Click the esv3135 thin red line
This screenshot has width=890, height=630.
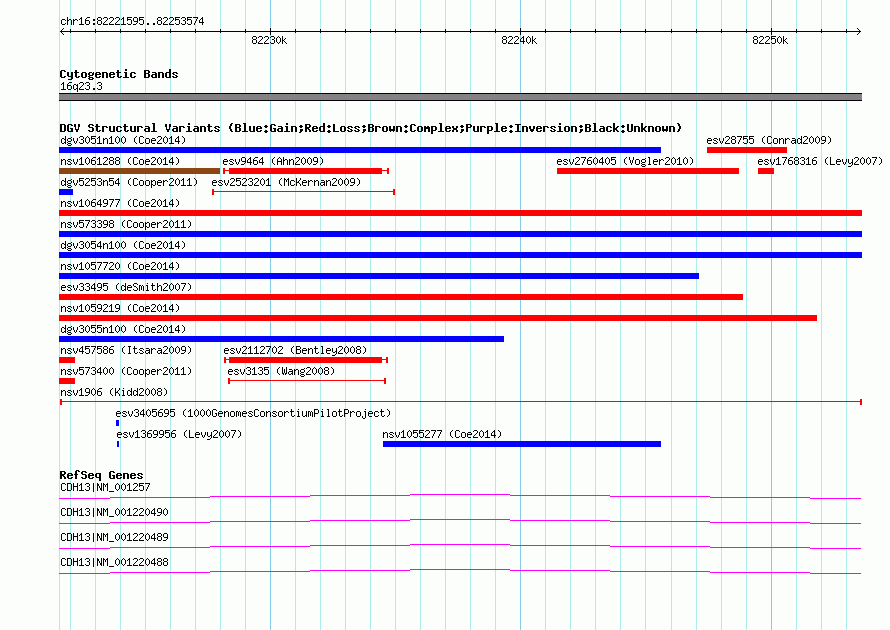(x=307, y=381)
